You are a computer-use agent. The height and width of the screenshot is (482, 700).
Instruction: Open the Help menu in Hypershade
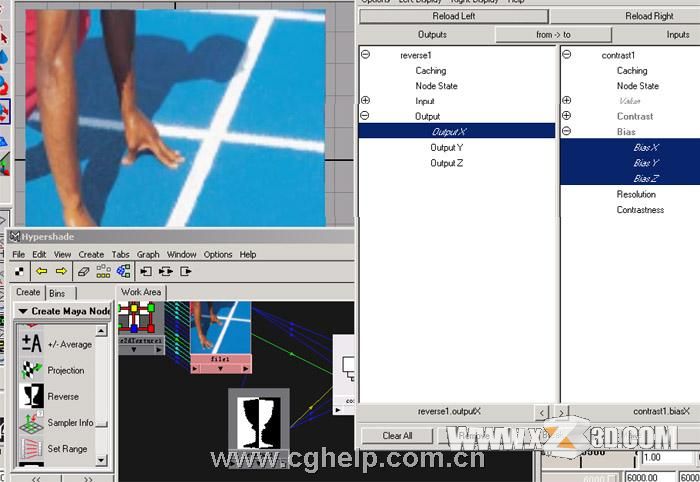pos(248,254)
